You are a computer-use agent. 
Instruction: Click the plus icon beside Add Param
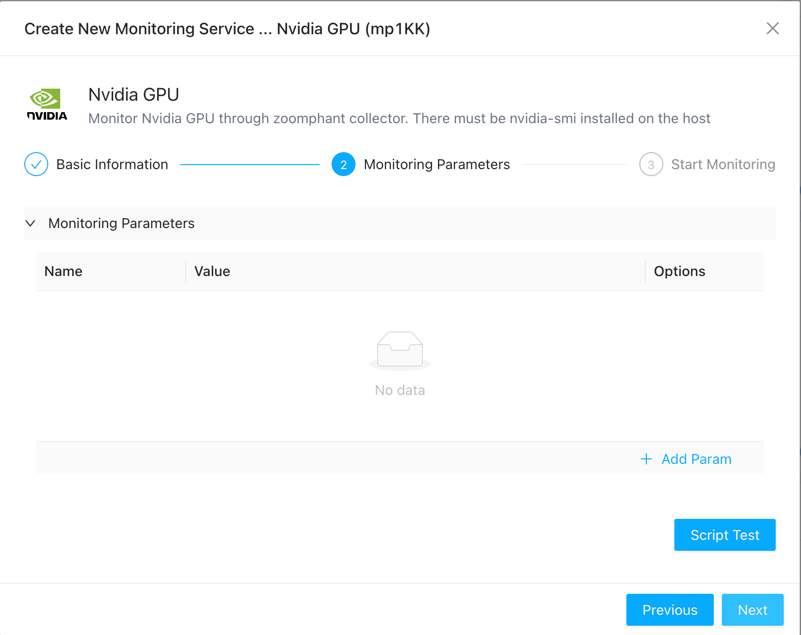[x=646, y=459]
